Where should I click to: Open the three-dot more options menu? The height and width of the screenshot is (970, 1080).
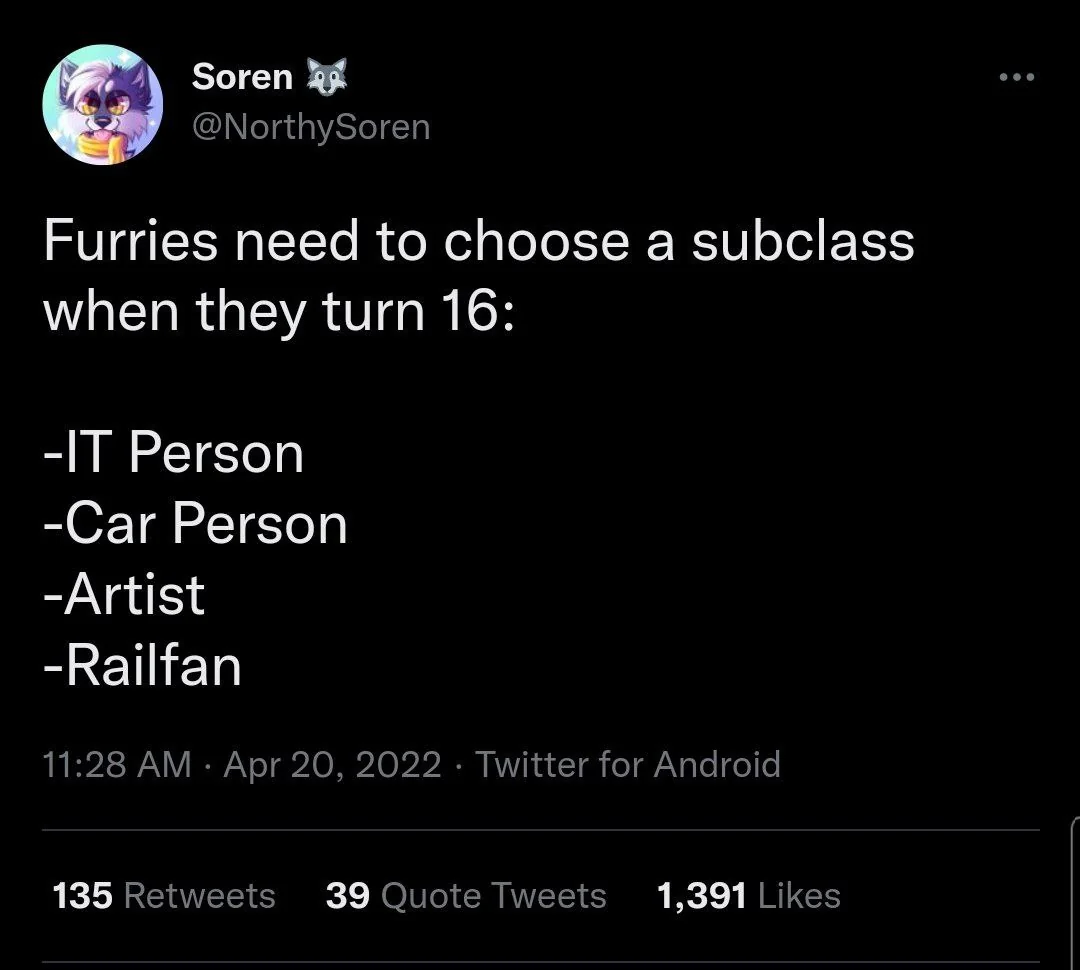pos(1016,77)
